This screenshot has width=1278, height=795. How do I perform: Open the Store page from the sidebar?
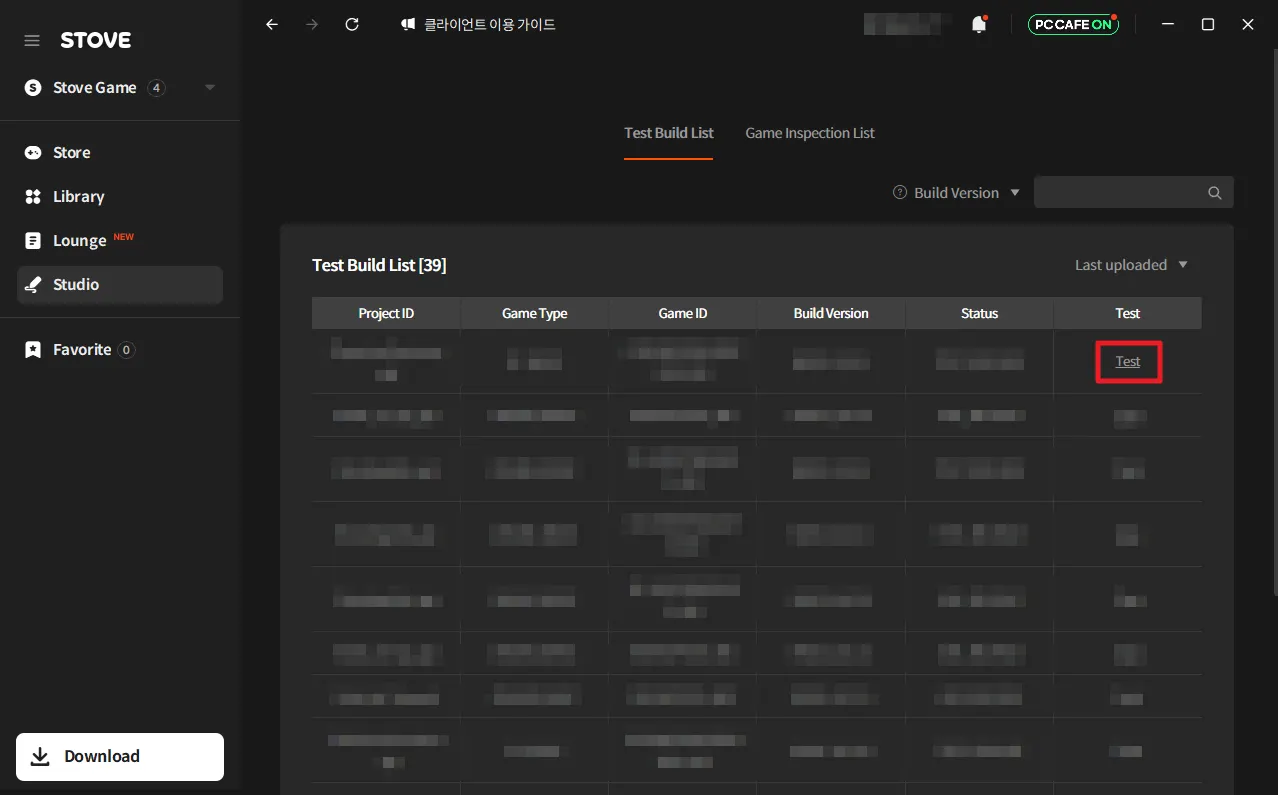coord(120,152)
